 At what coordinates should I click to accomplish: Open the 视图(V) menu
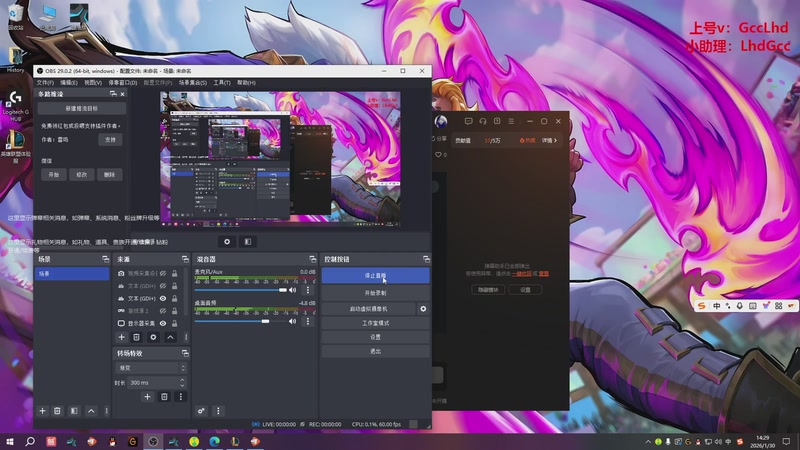(93, 83)
